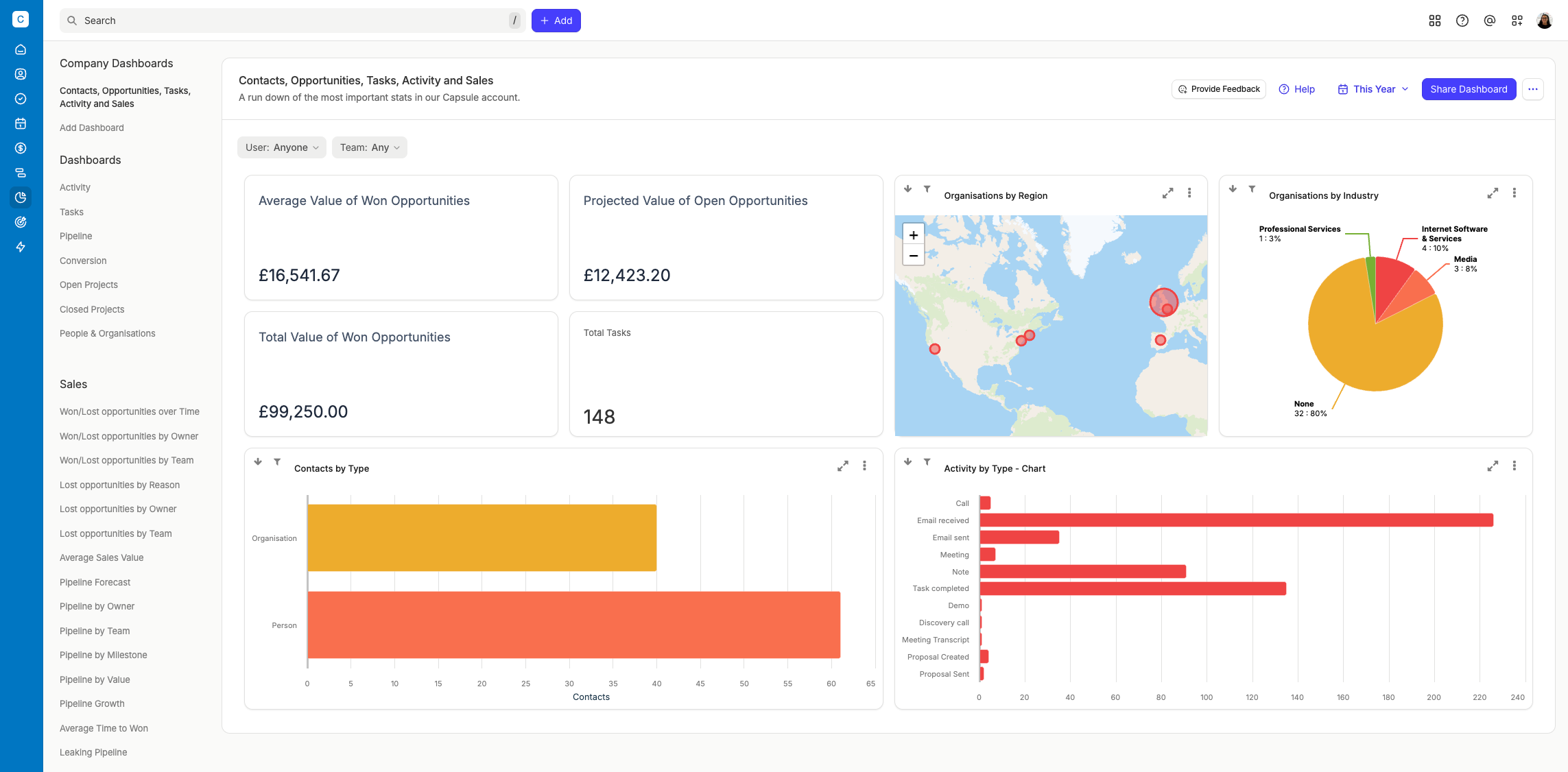Screen dimensions: 1568x772
Task: Click the Provide Feedback button
Action: pyautogui.click(x=1219, y=89)
